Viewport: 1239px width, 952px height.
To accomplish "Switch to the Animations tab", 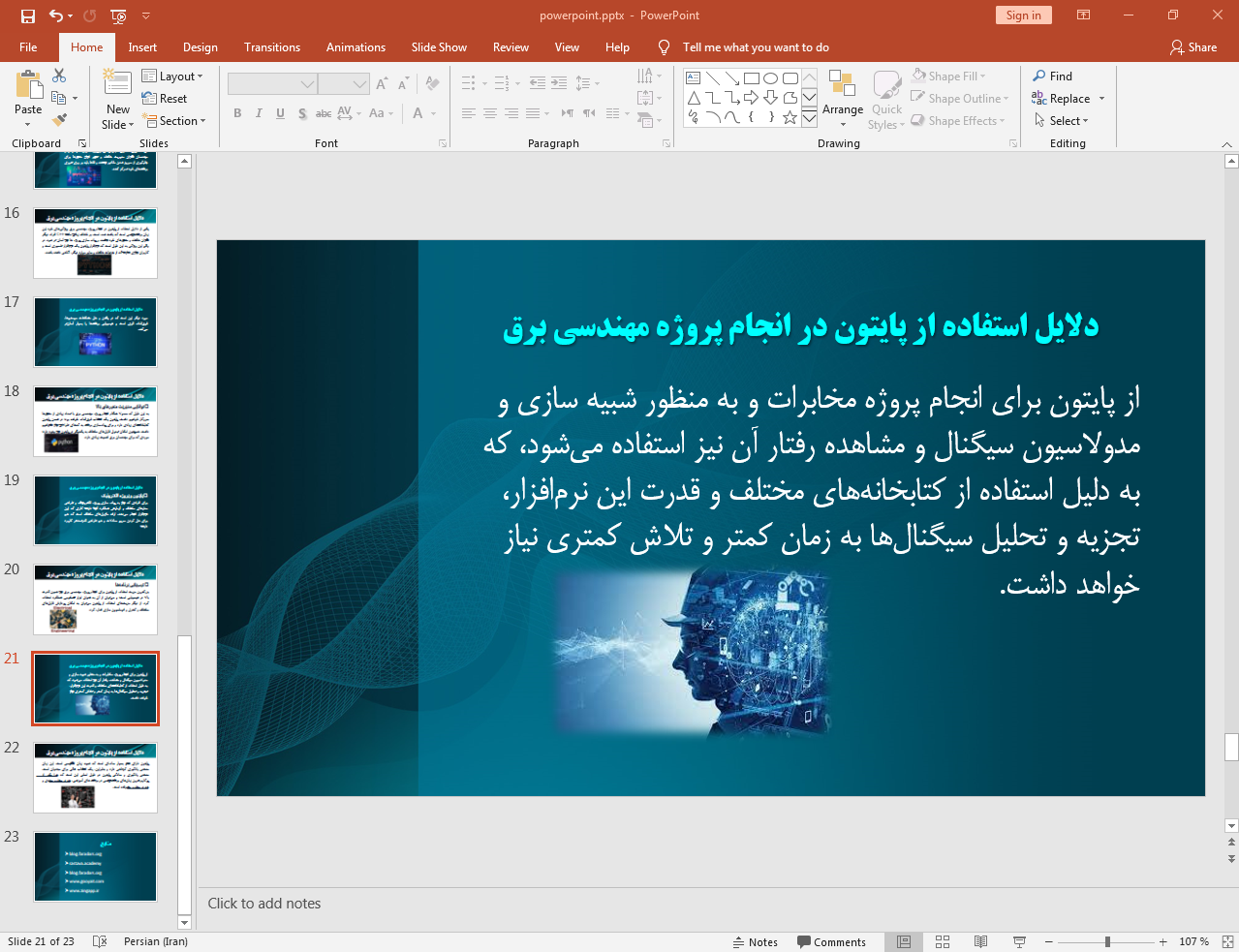I will tap(356, 46).
